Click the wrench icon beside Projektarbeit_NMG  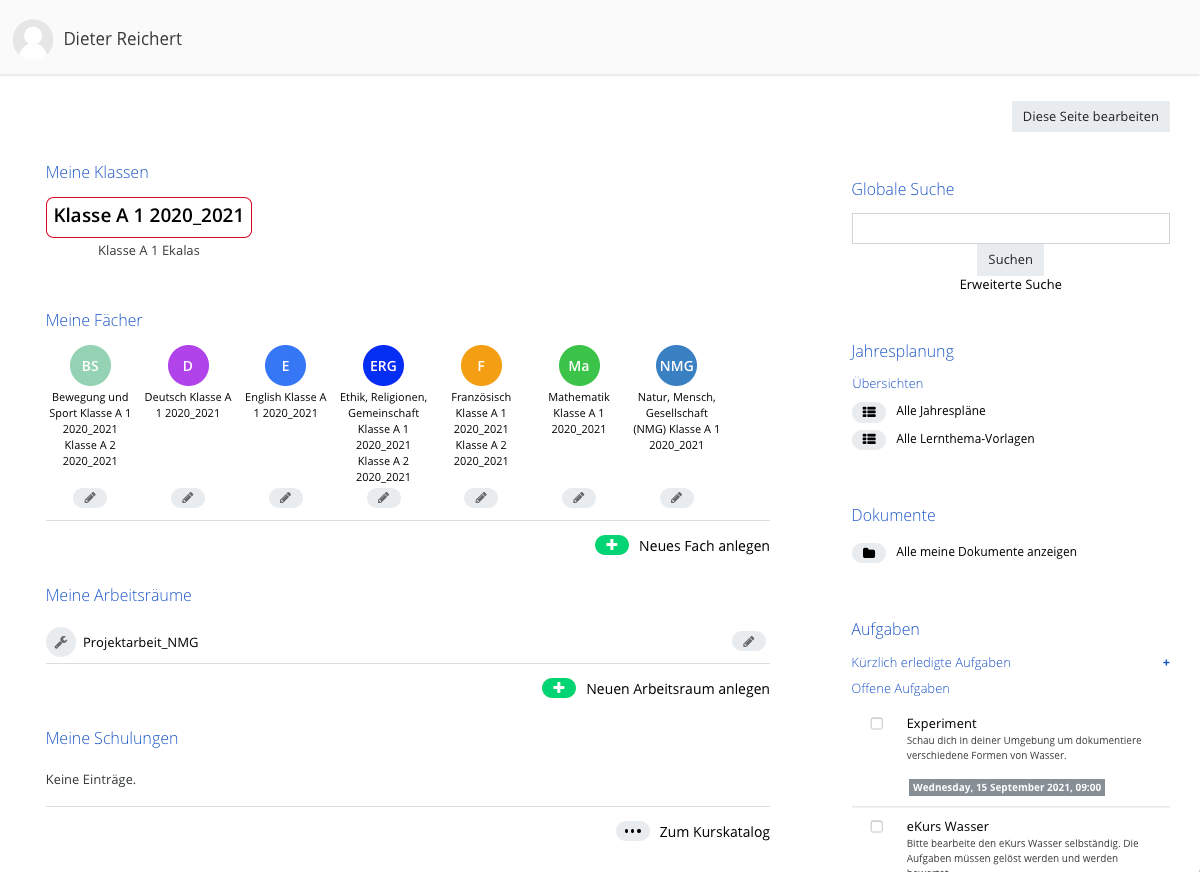pos(61,642)
